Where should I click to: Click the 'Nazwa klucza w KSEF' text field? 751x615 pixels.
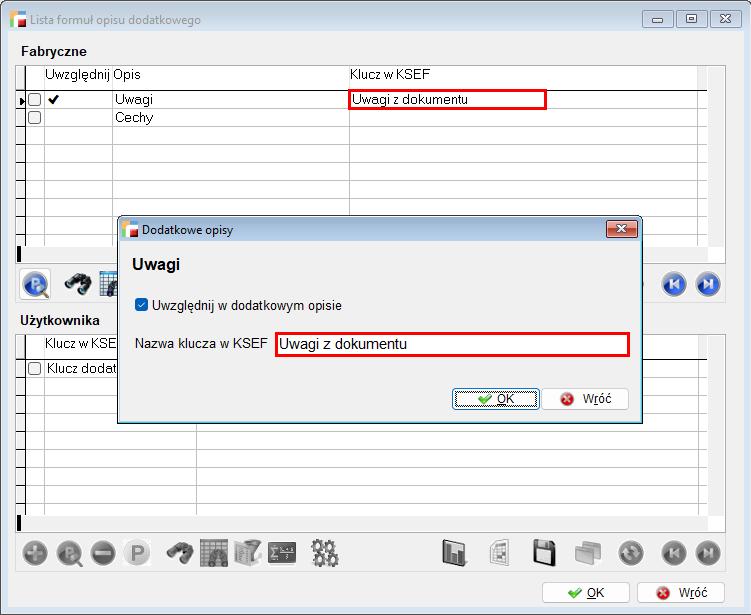pyautogui.click(x=451, y=345)
